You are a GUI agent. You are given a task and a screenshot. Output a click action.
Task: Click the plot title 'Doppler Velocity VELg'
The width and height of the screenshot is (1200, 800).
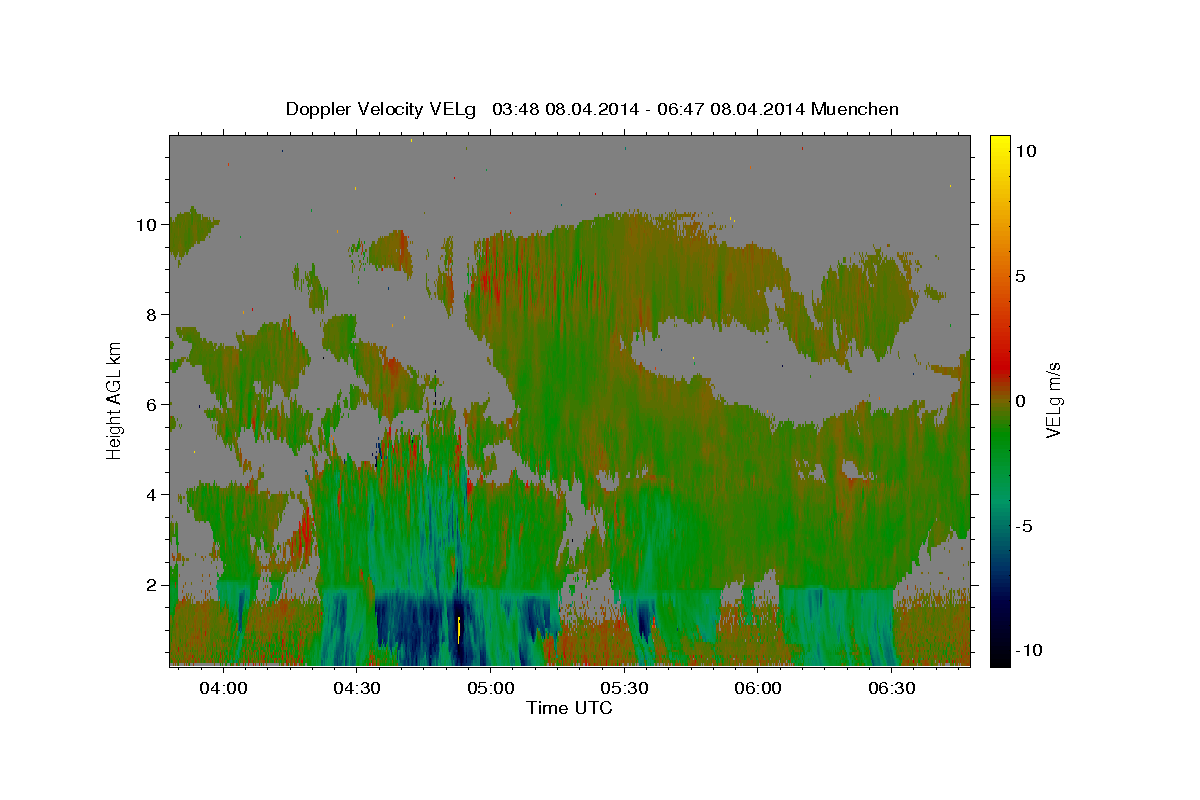coord(382,109)
